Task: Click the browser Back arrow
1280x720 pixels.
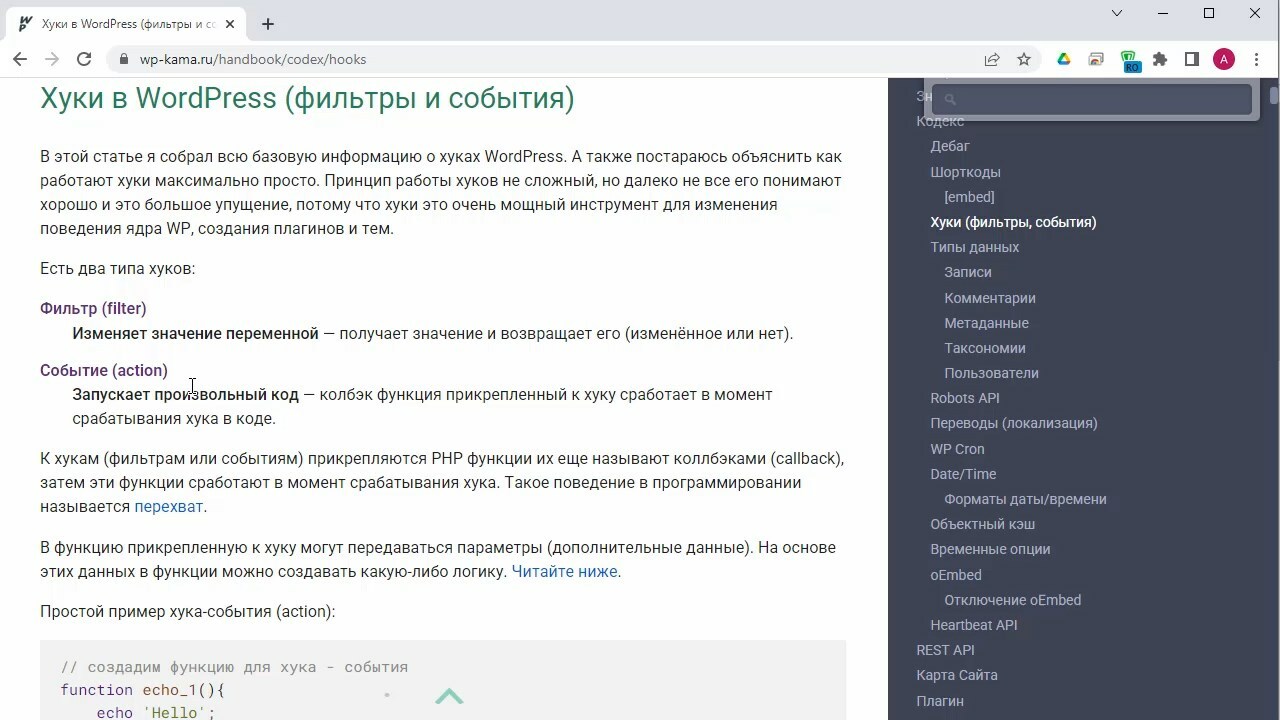Action: click(x=20, y=59)
